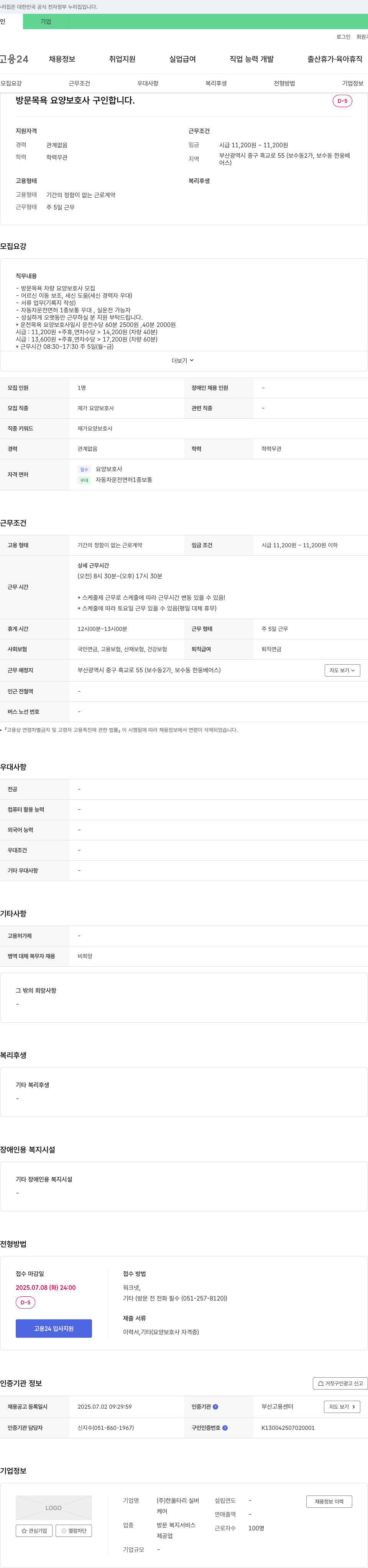The height and width of the screenshot is (1568, 368).
Task: Click 퇴직연금 value in 퇴직급여 row
Action: click(x=271, y=649)
